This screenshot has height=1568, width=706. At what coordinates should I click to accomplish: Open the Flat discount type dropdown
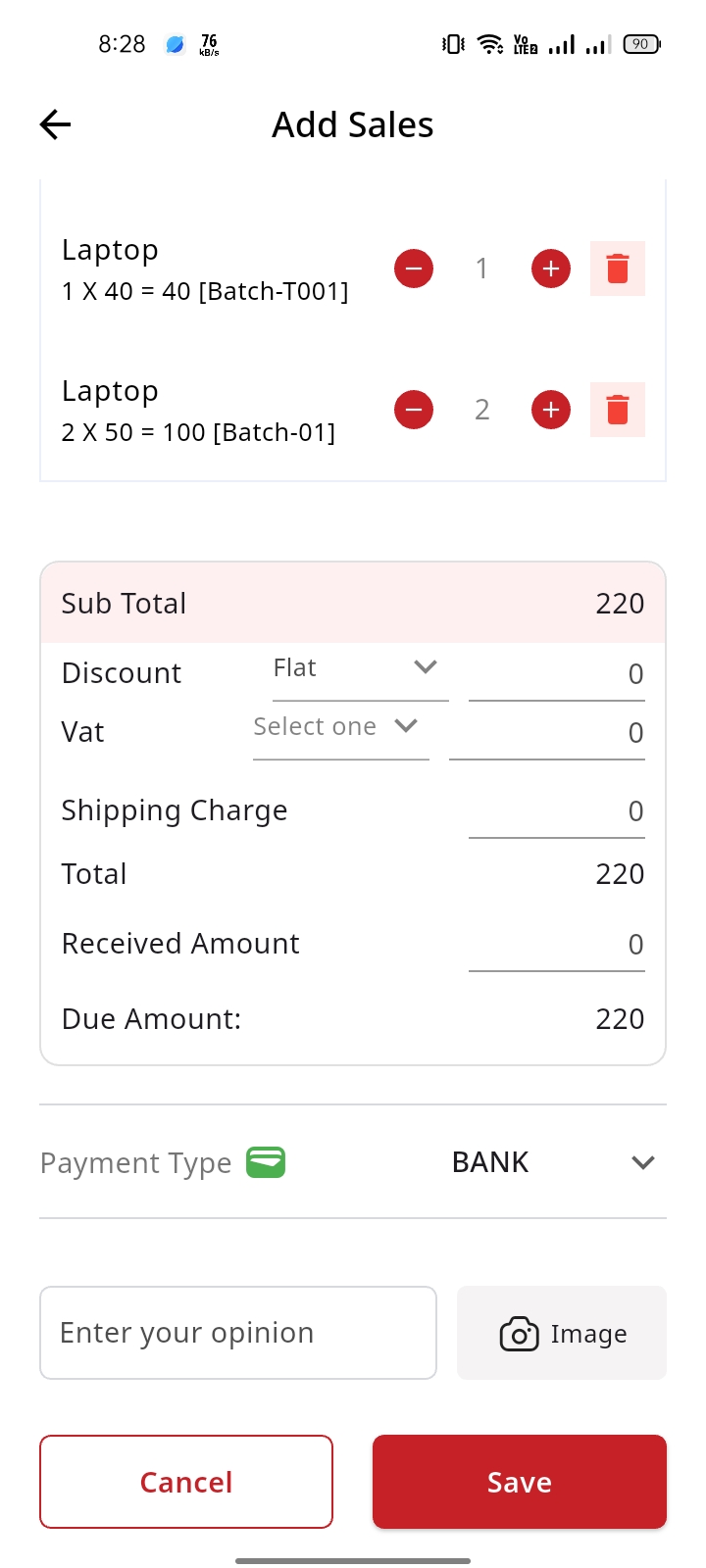pos(360,669)
